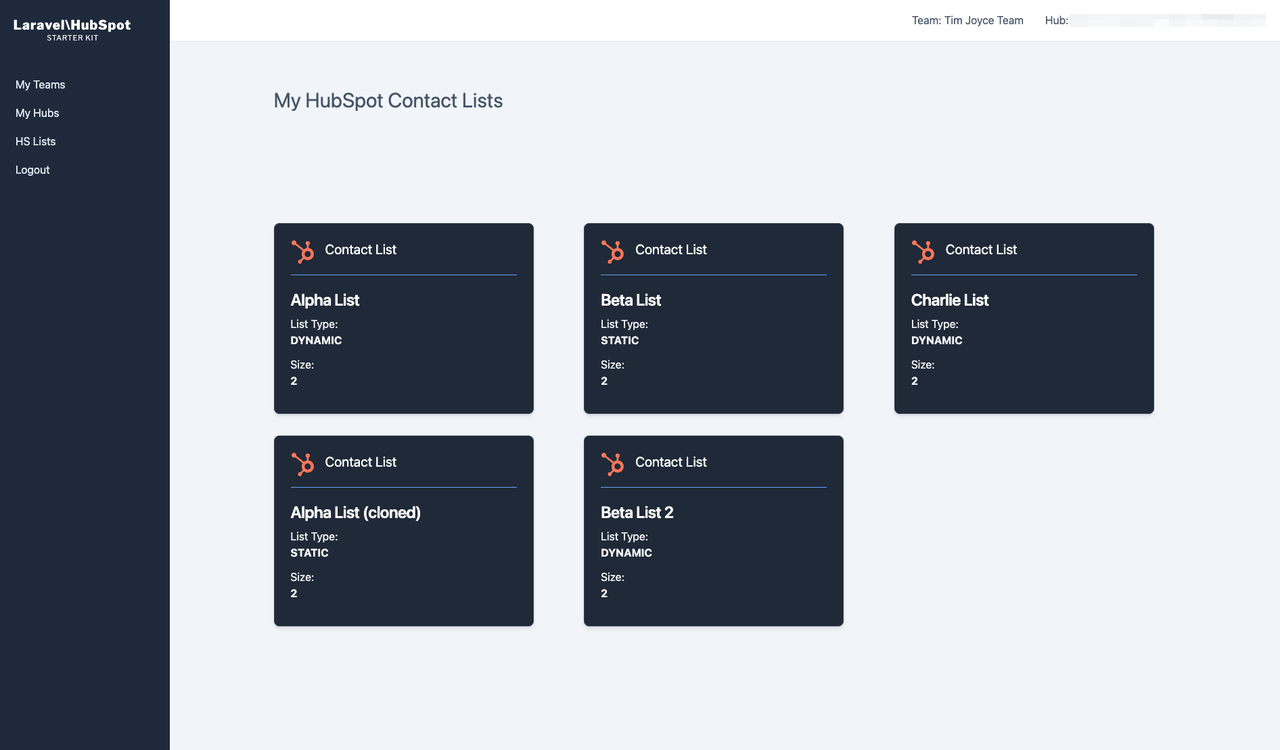Open the Alpha List (cloned) title
This screenshot has width=1280, height=750.
pos(355,512)
